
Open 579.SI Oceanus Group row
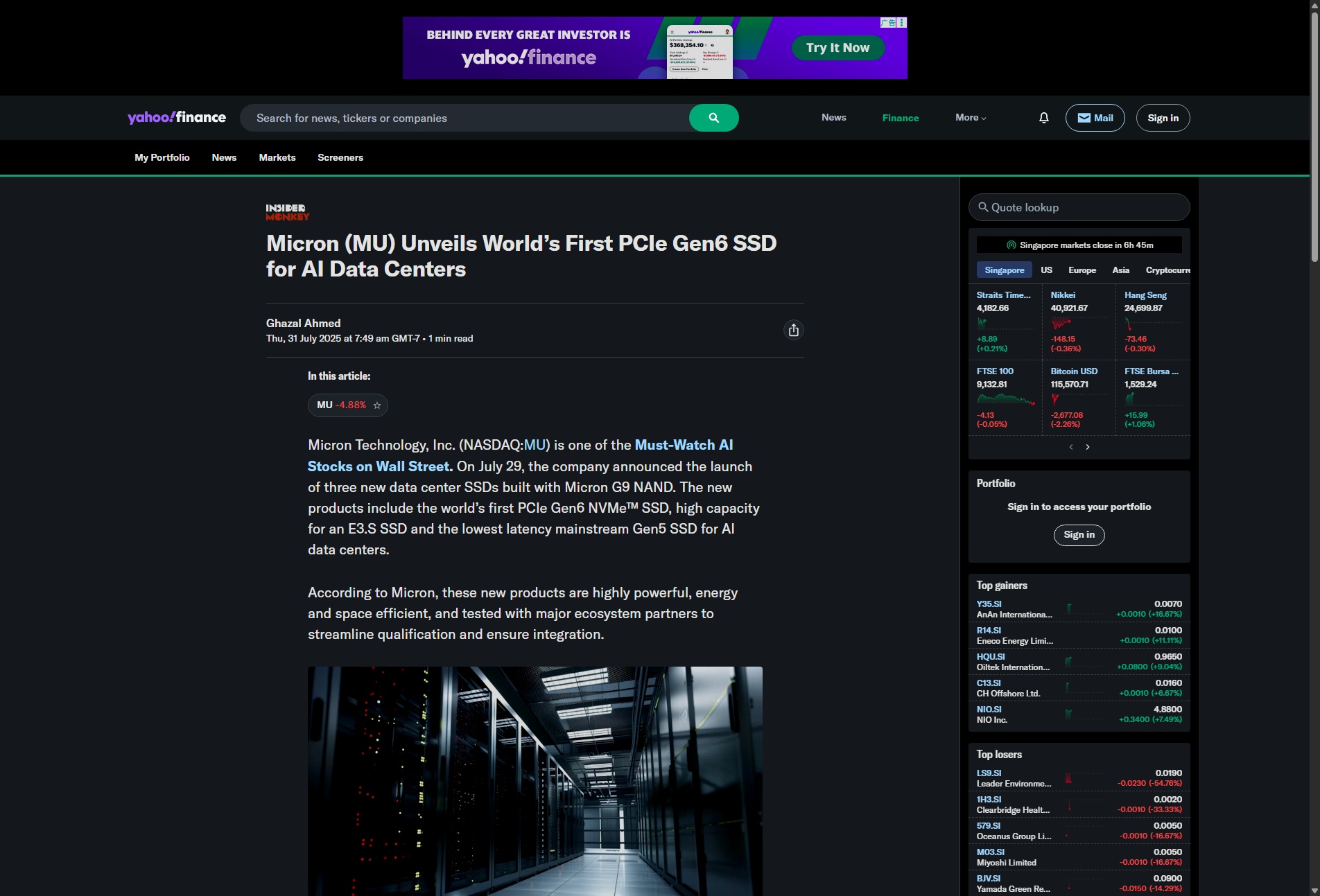[1079, 831]
